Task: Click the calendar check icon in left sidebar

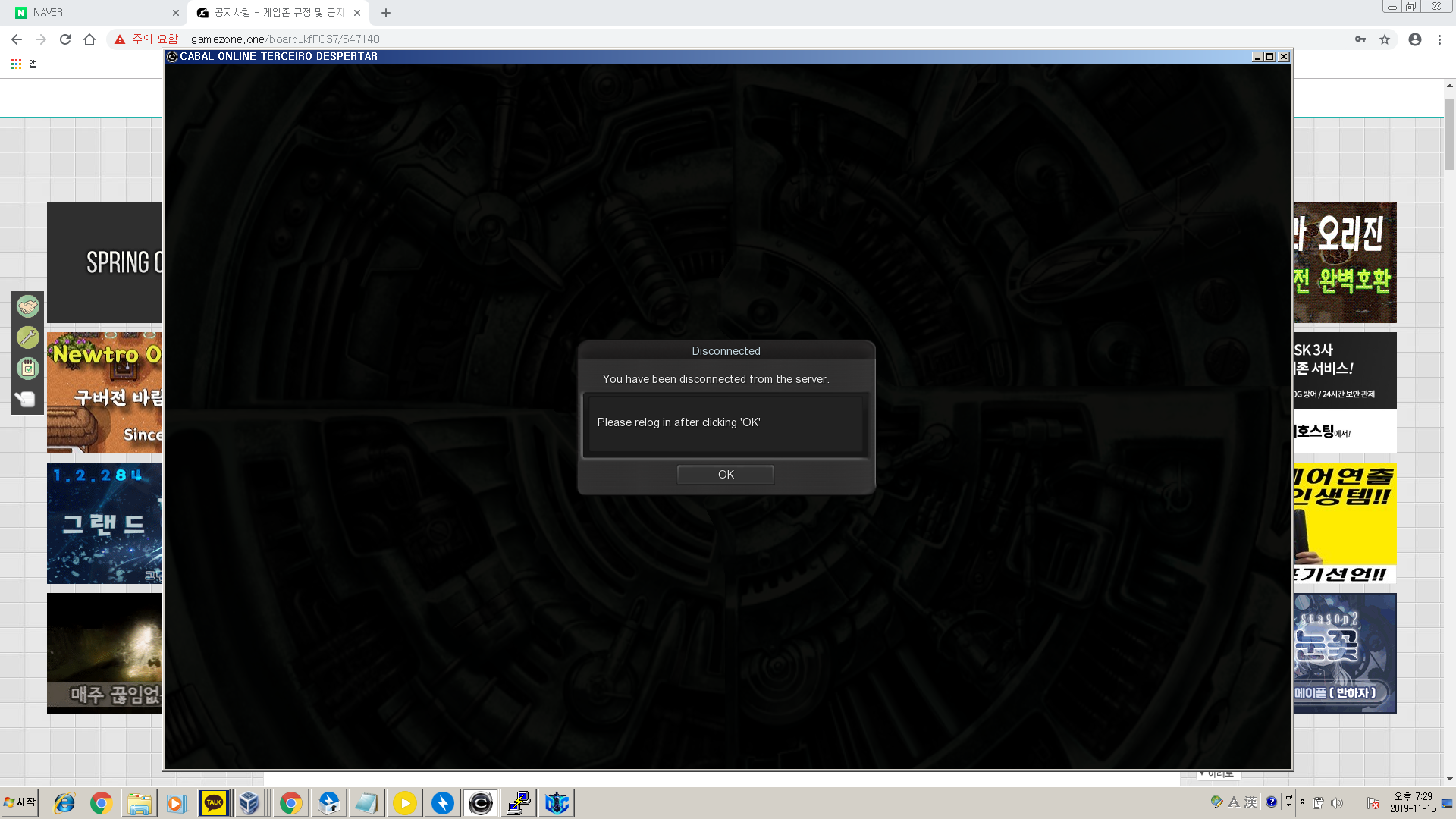Action: pyautogui.click(x=28, y=369)
